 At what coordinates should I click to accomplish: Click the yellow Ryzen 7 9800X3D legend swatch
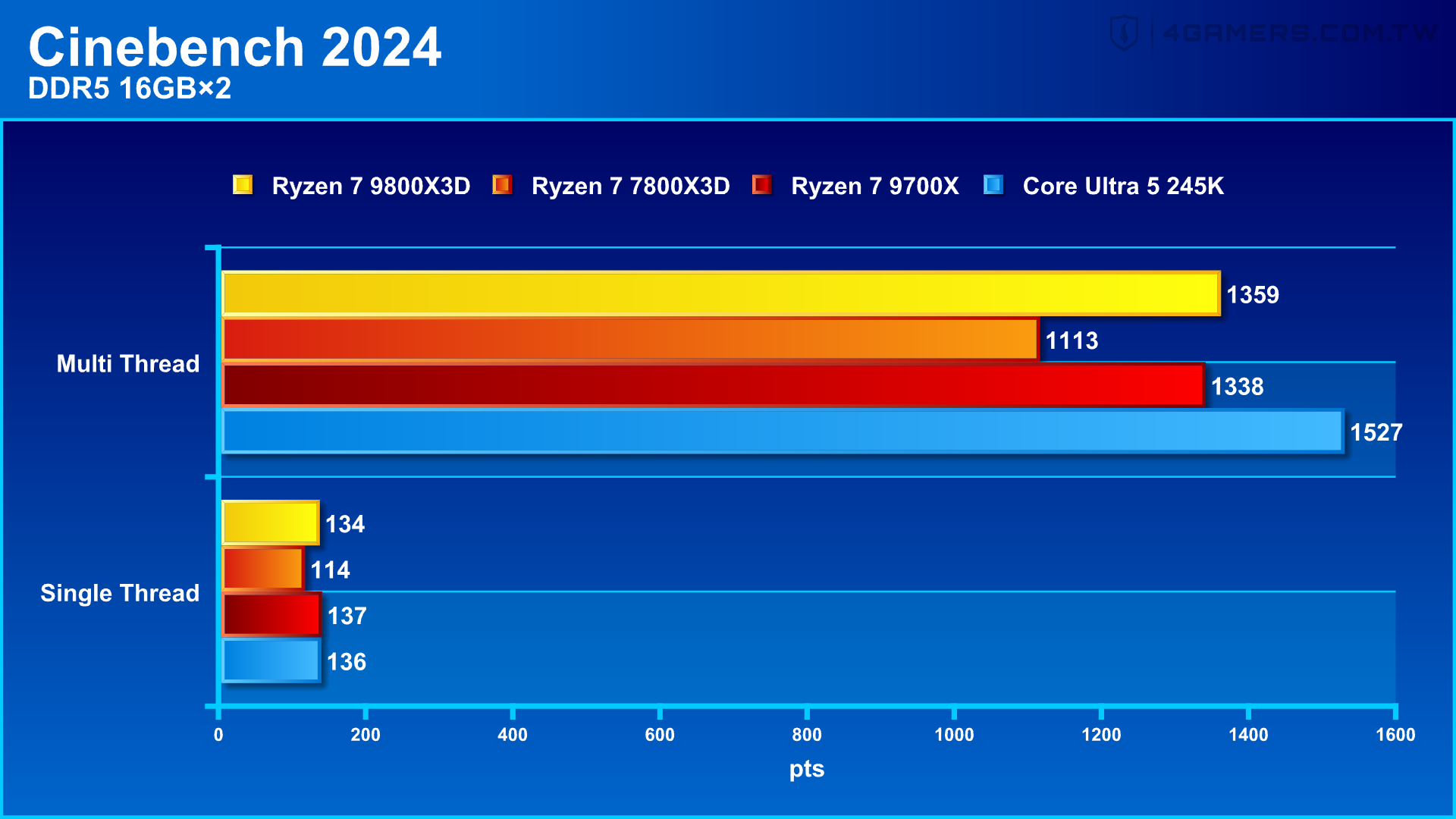(x=243, y=185)
